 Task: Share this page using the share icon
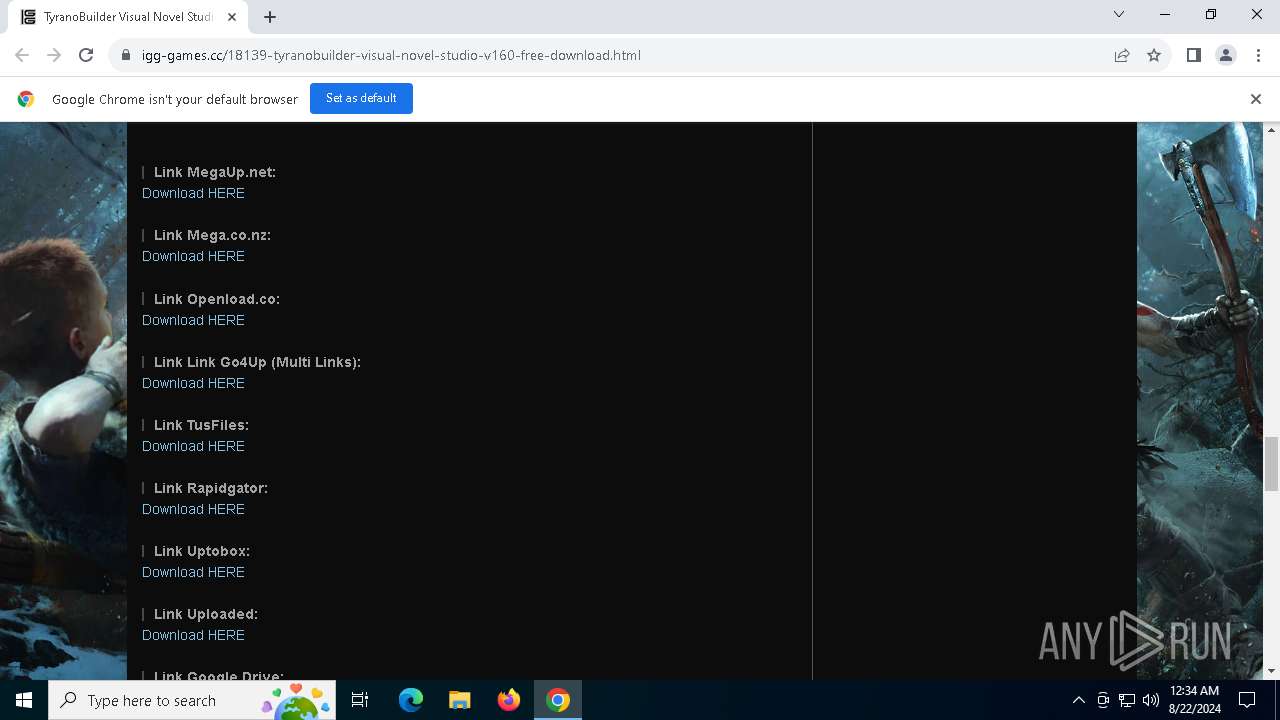pos(1122,55)
